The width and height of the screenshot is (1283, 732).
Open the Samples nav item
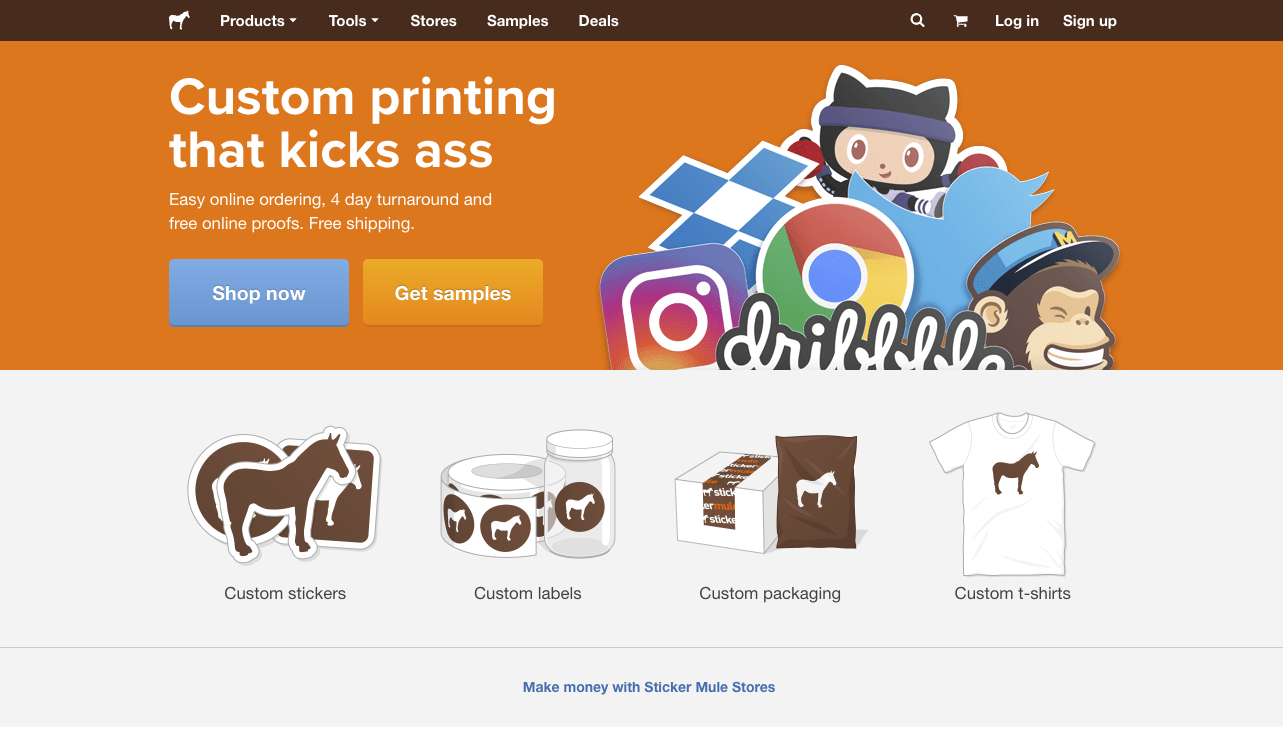click(x=518, y=20)
